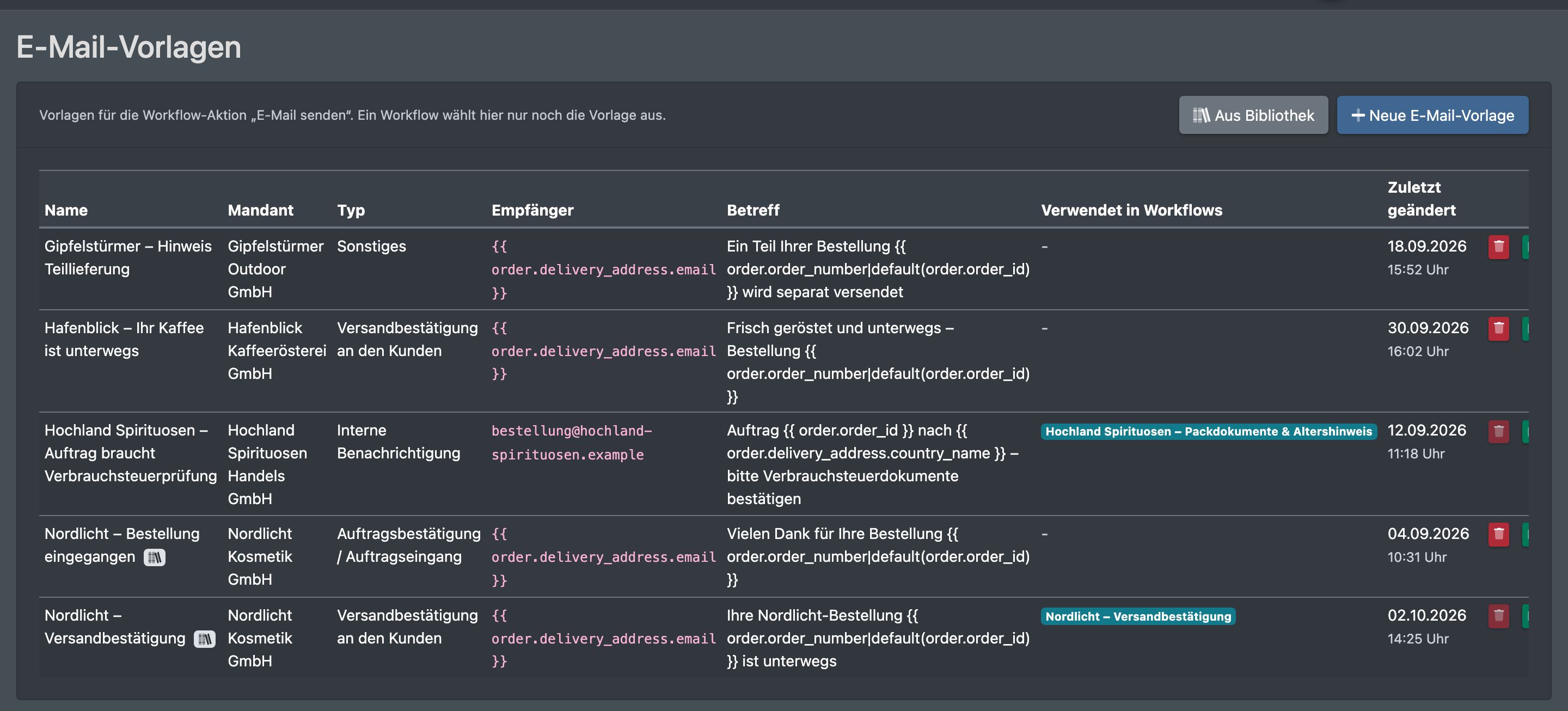This screenshot has height=711, width=1568.
Task: Click the date 02.10.2026
Action: [1427, 615]
